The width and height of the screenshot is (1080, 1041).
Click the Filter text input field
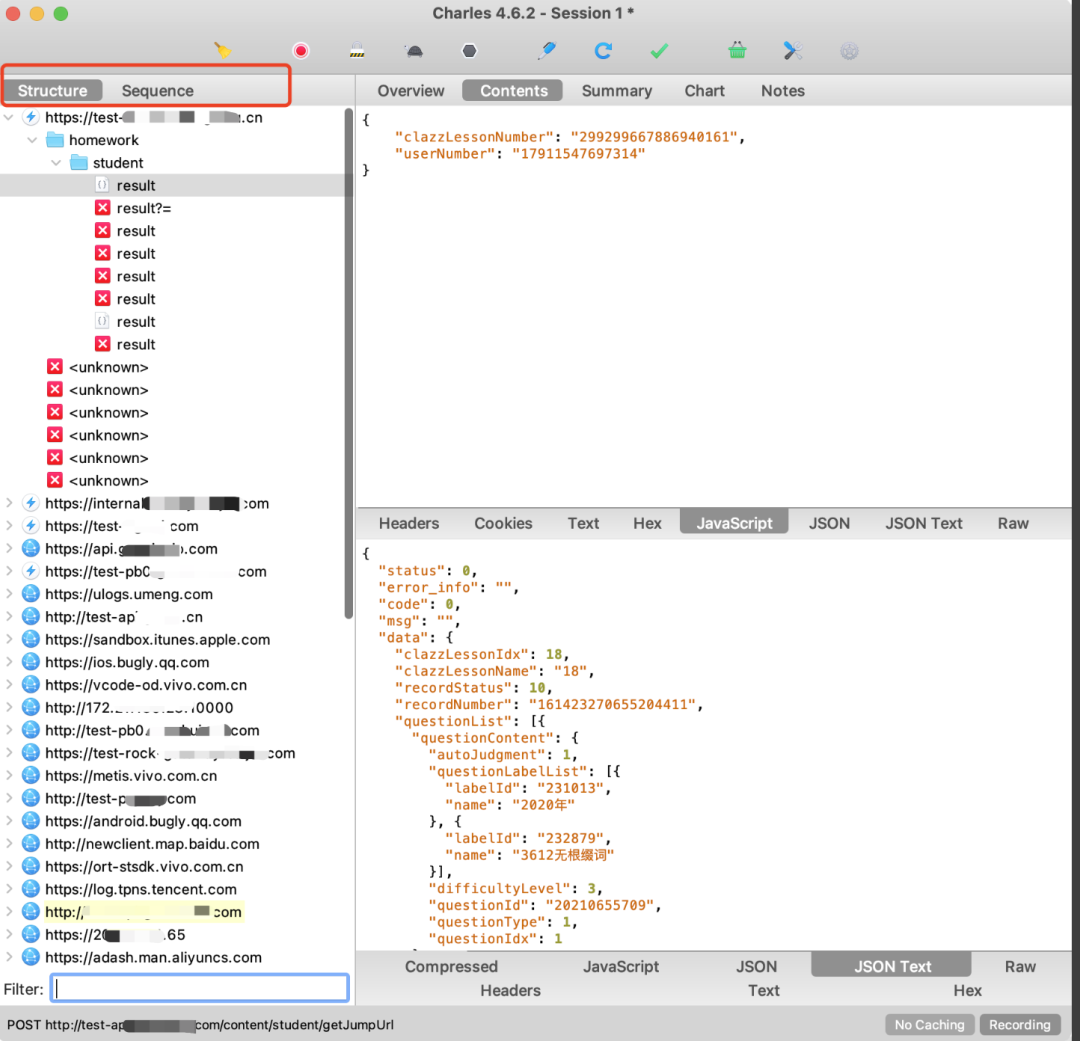[200, 989]
